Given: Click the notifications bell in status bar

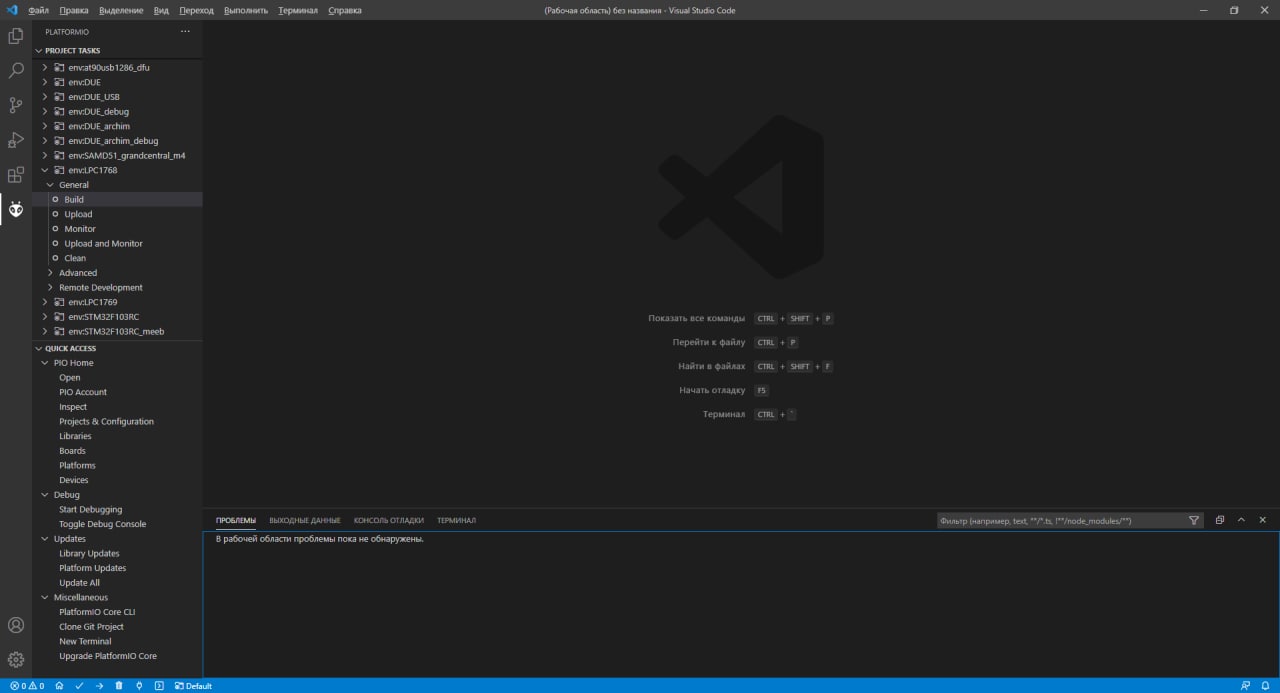Looking at the screenshot, I should coord(1265,686).
